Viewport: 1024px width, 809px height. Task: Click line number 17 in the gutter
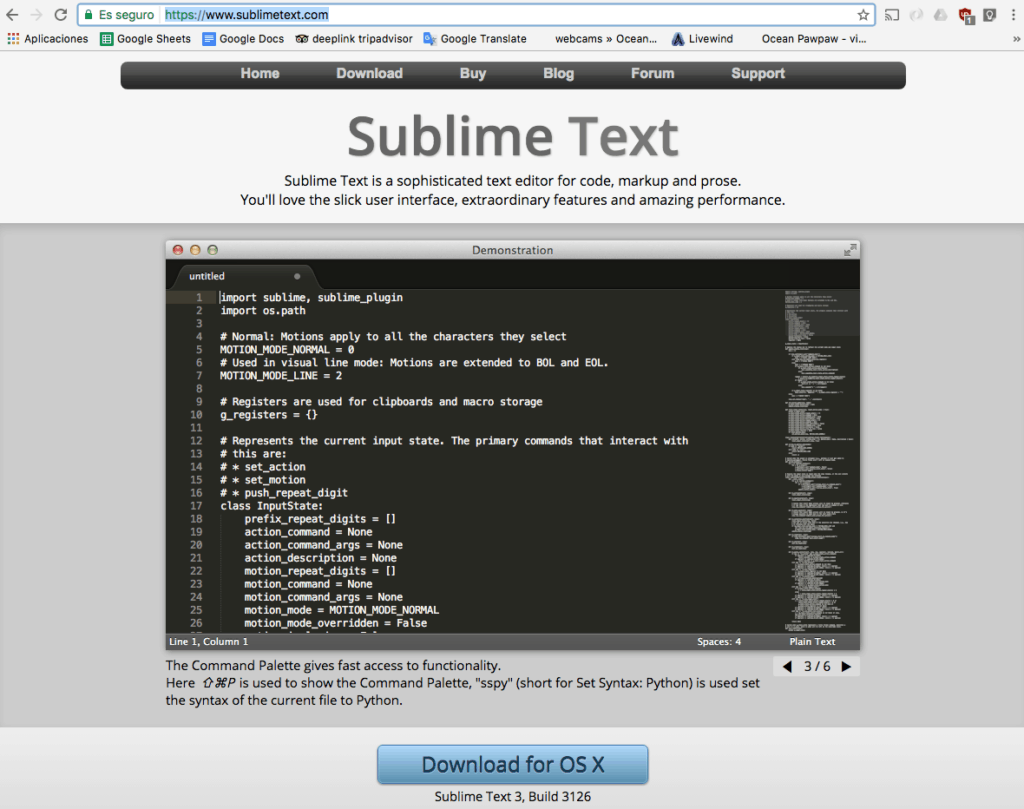196,506
